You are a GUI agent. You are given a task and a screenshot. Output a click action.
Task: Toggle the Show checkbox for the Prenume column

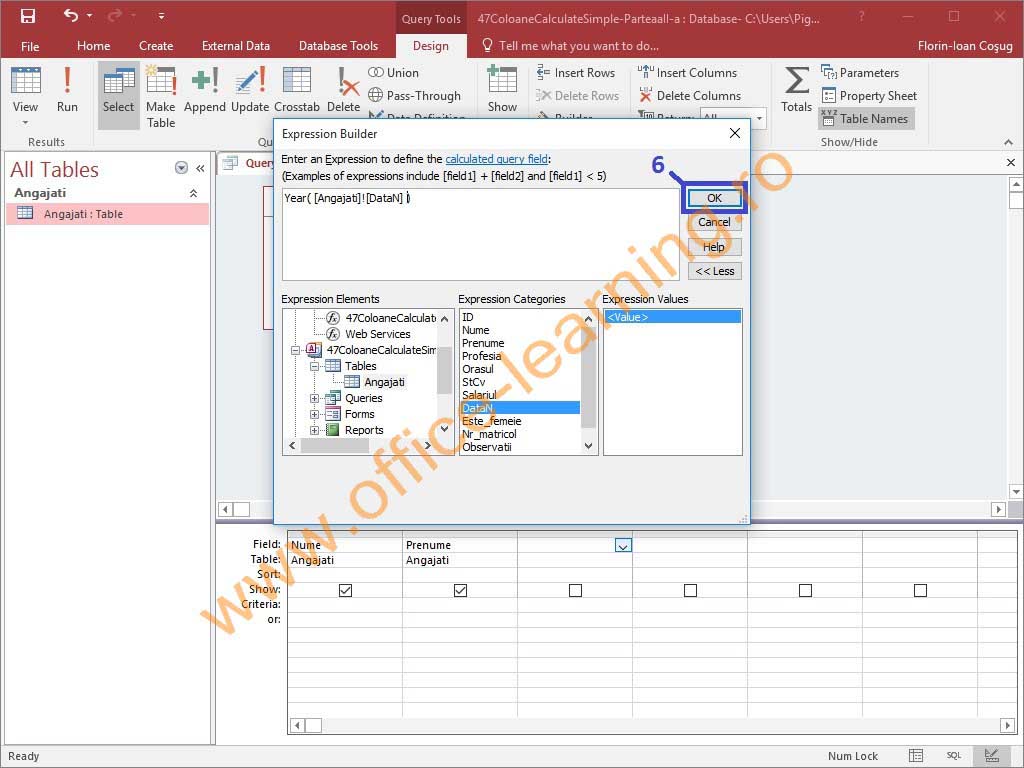coord(460,590)
